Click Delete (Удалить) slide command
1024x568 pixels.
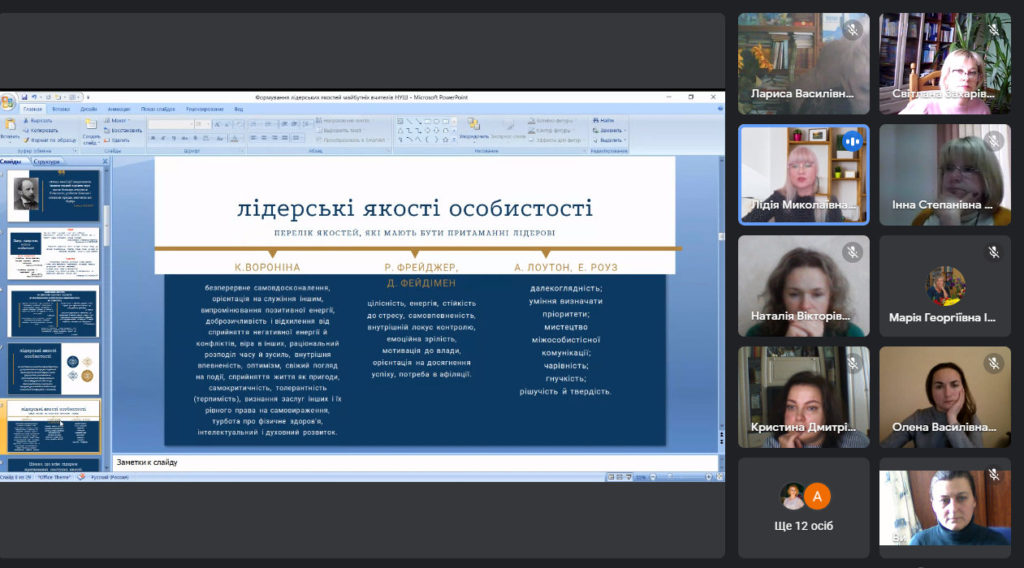click(117, 140)
